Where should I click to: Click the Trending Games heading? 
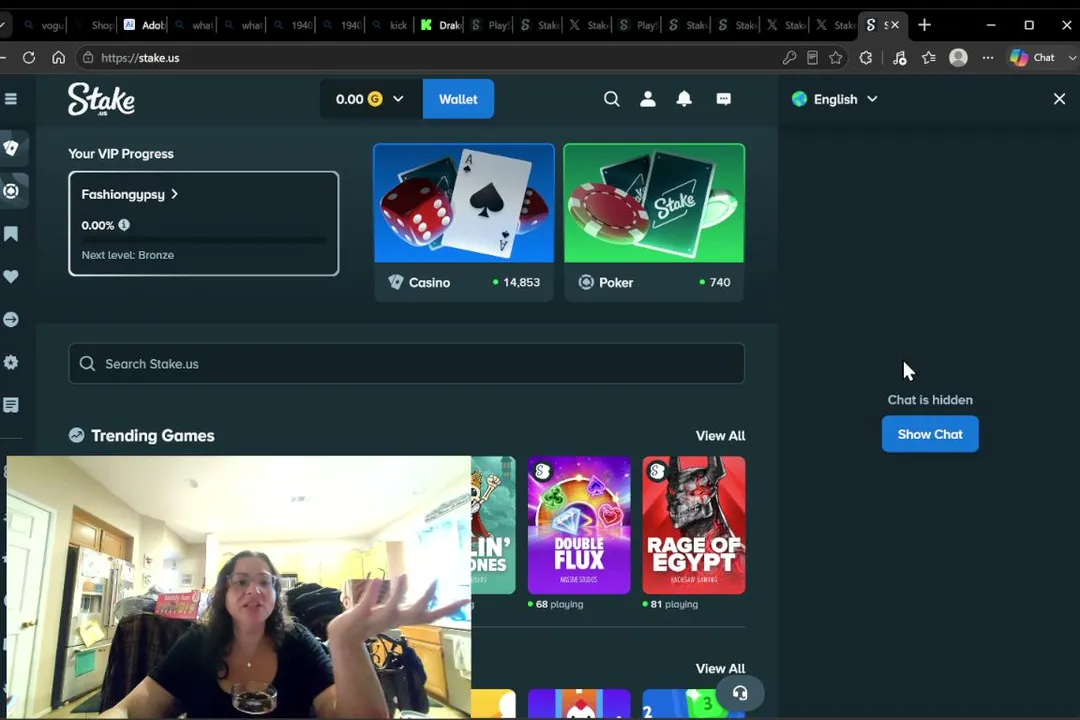152,435
